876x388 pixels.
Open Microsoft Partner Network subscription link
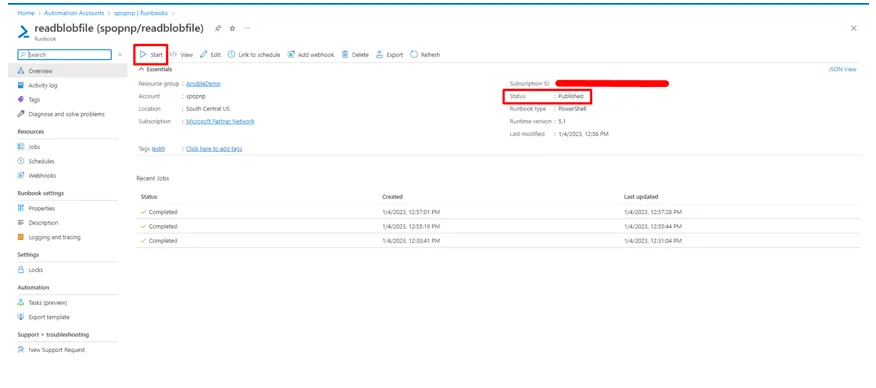(220, 121)
